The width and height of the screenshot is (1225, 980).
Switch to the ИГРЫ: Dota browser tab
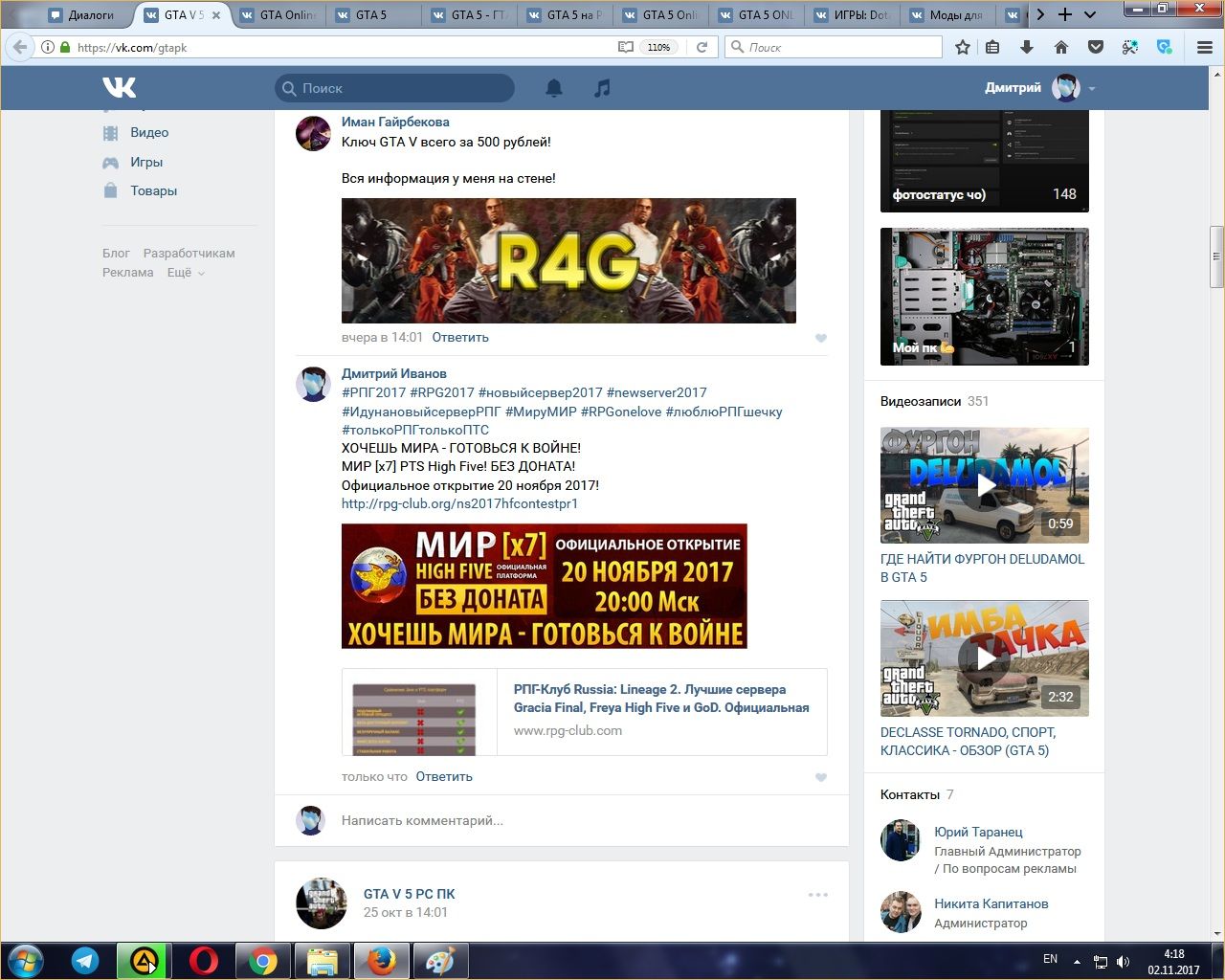852,14
